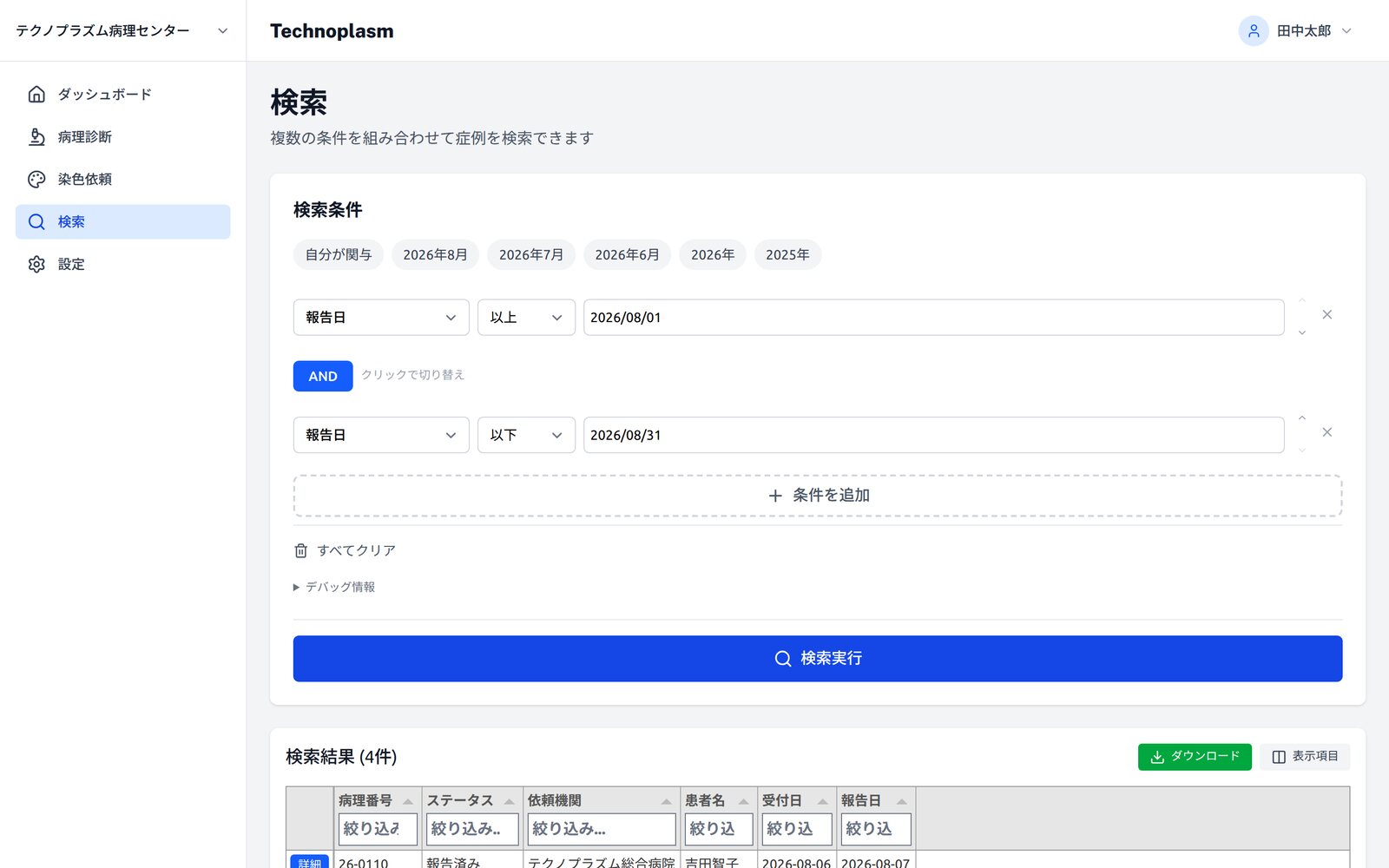Click the 2026/08/01 date input field
Viewport: 1389px width, 868px height.
point(933,318)
